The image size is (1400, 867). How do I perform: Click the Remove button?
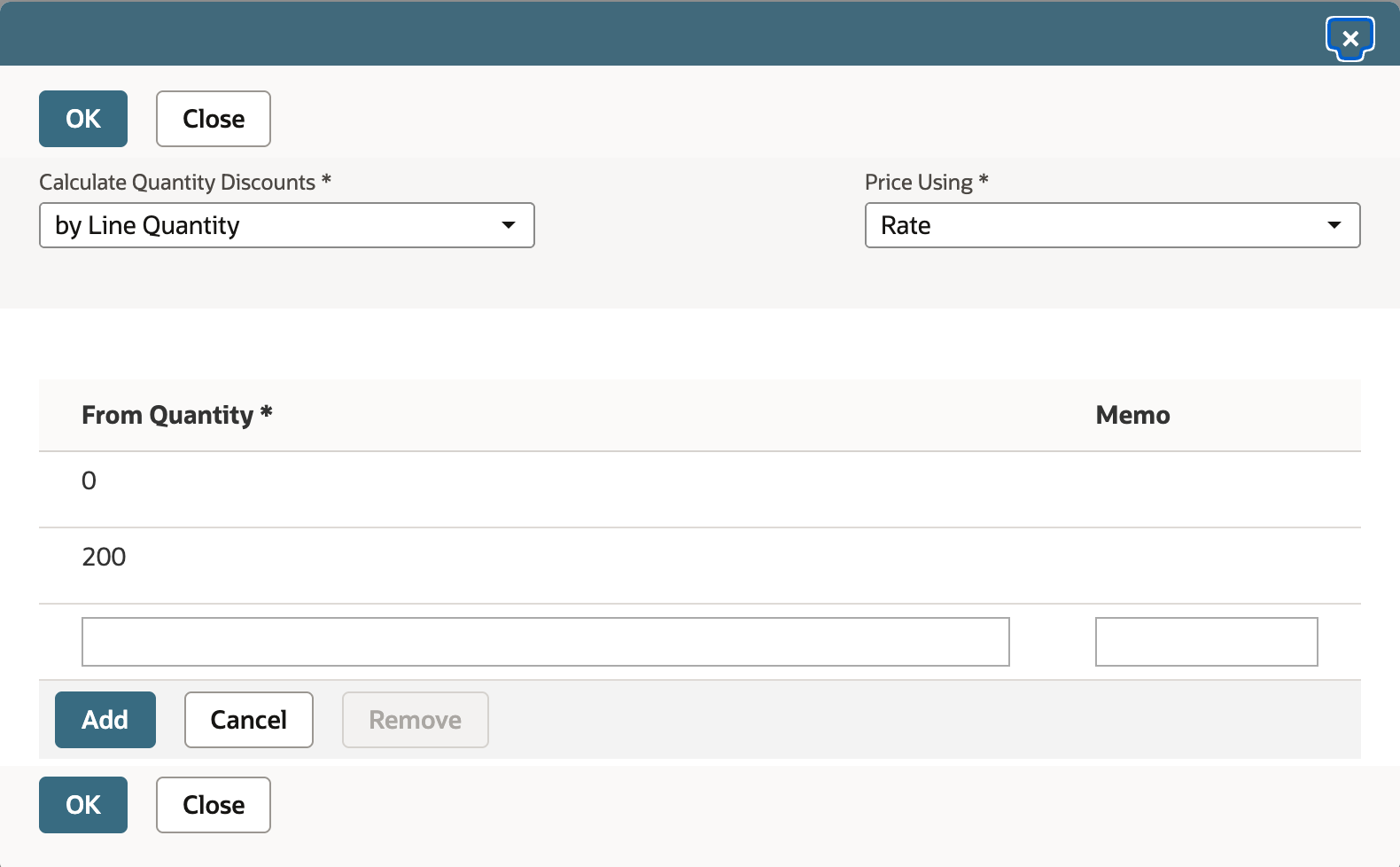(416, 720)
